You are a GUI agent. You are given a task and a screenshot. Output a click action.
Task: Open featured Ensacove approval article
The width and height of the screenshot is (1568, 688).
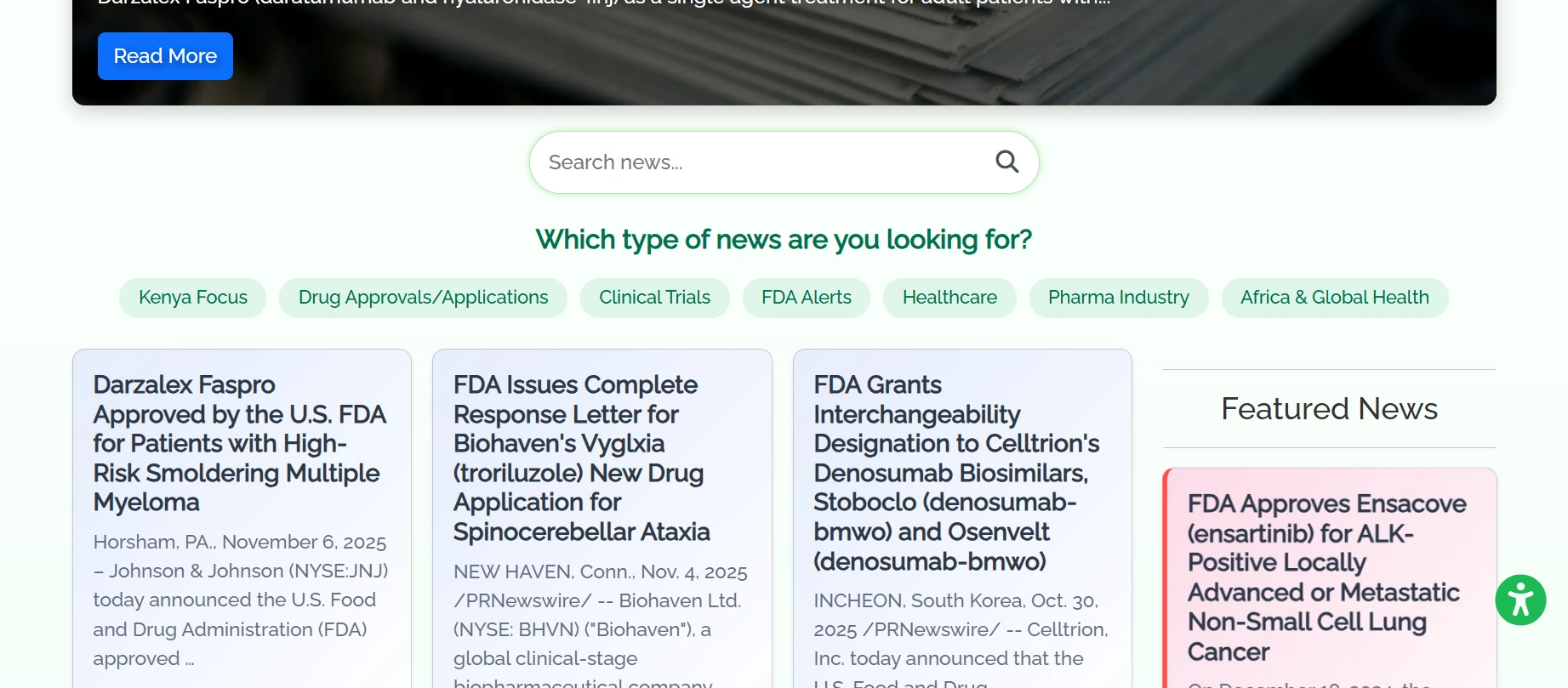[x=1326, y=577]
